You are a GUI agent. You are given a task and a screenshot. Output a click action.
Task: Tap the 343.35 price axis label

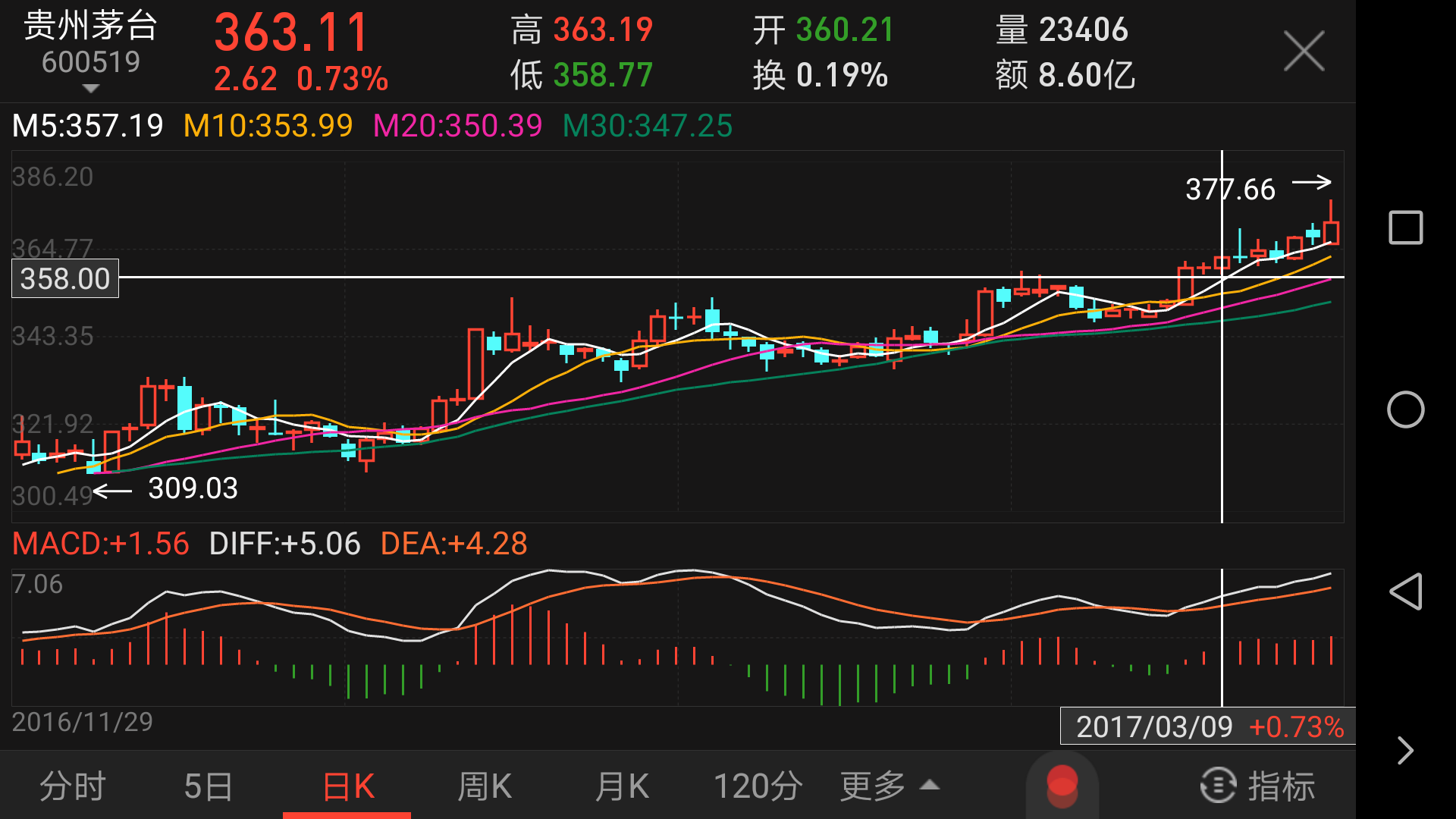(52, 336)
